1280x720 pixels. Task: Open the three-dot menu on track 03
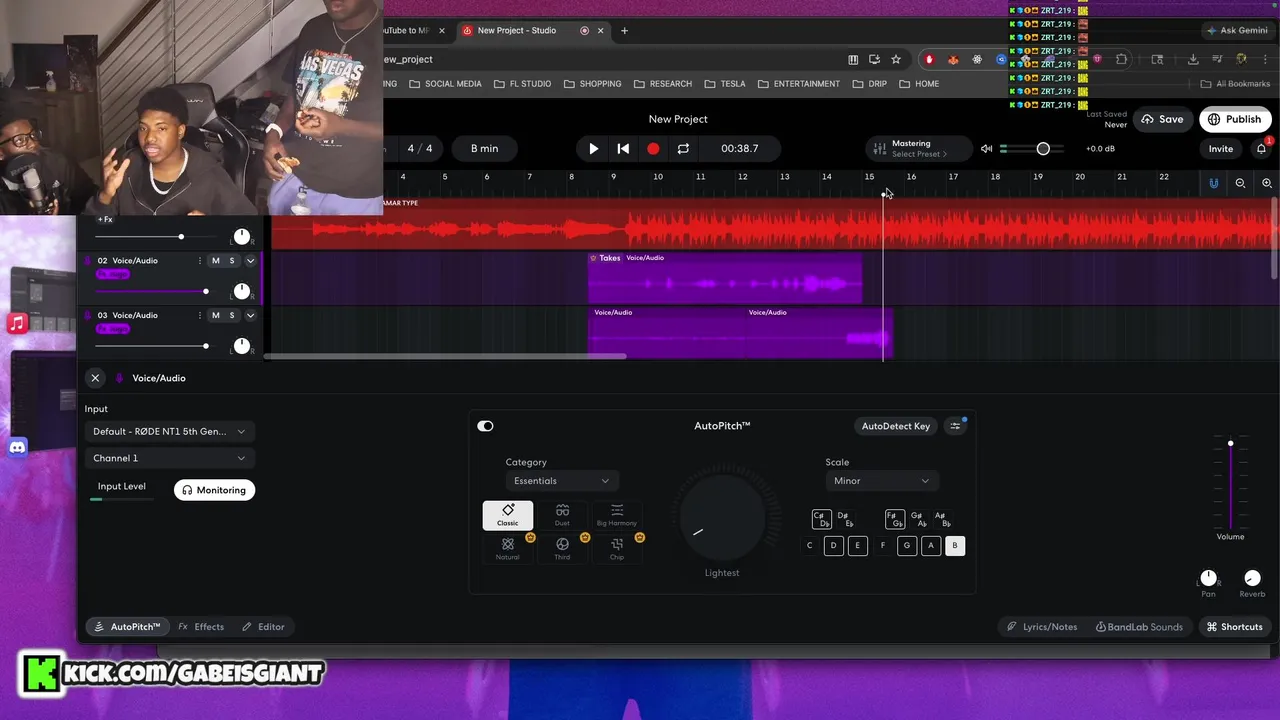[x=199, y=315]
